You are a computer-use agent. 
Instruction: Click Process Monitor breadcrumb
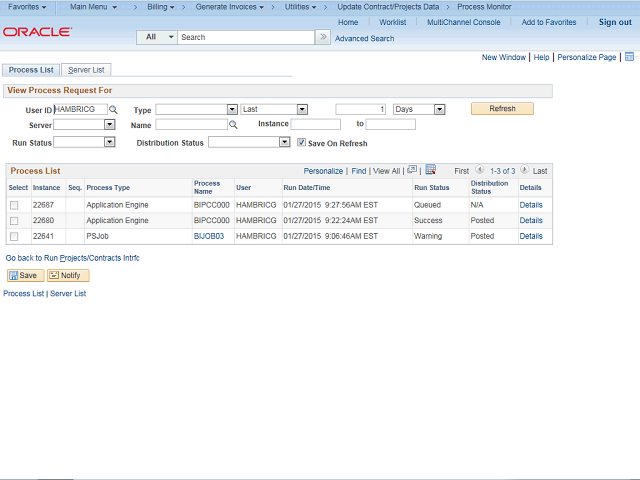point(484,7)
